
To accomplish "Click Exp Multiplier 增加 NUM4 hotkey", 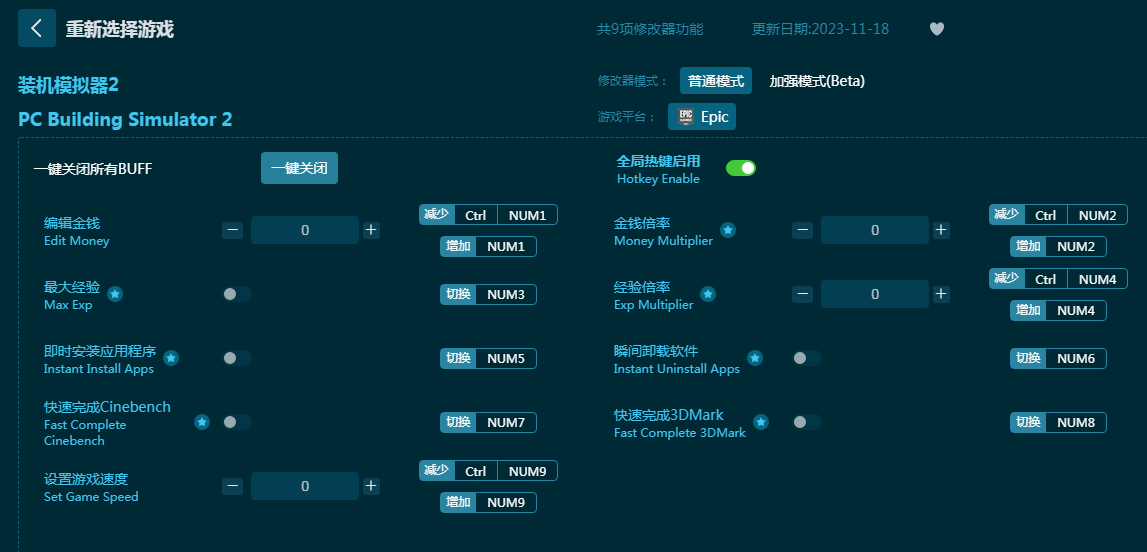I will coord(1058,310).
